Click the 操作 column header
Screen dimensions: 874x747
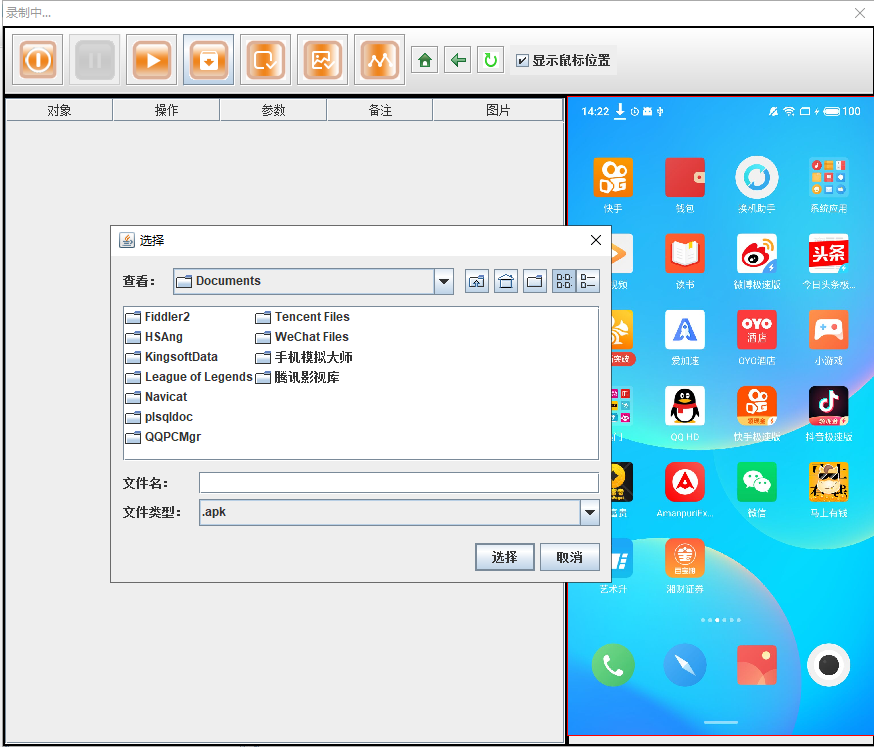pos(166,111)
